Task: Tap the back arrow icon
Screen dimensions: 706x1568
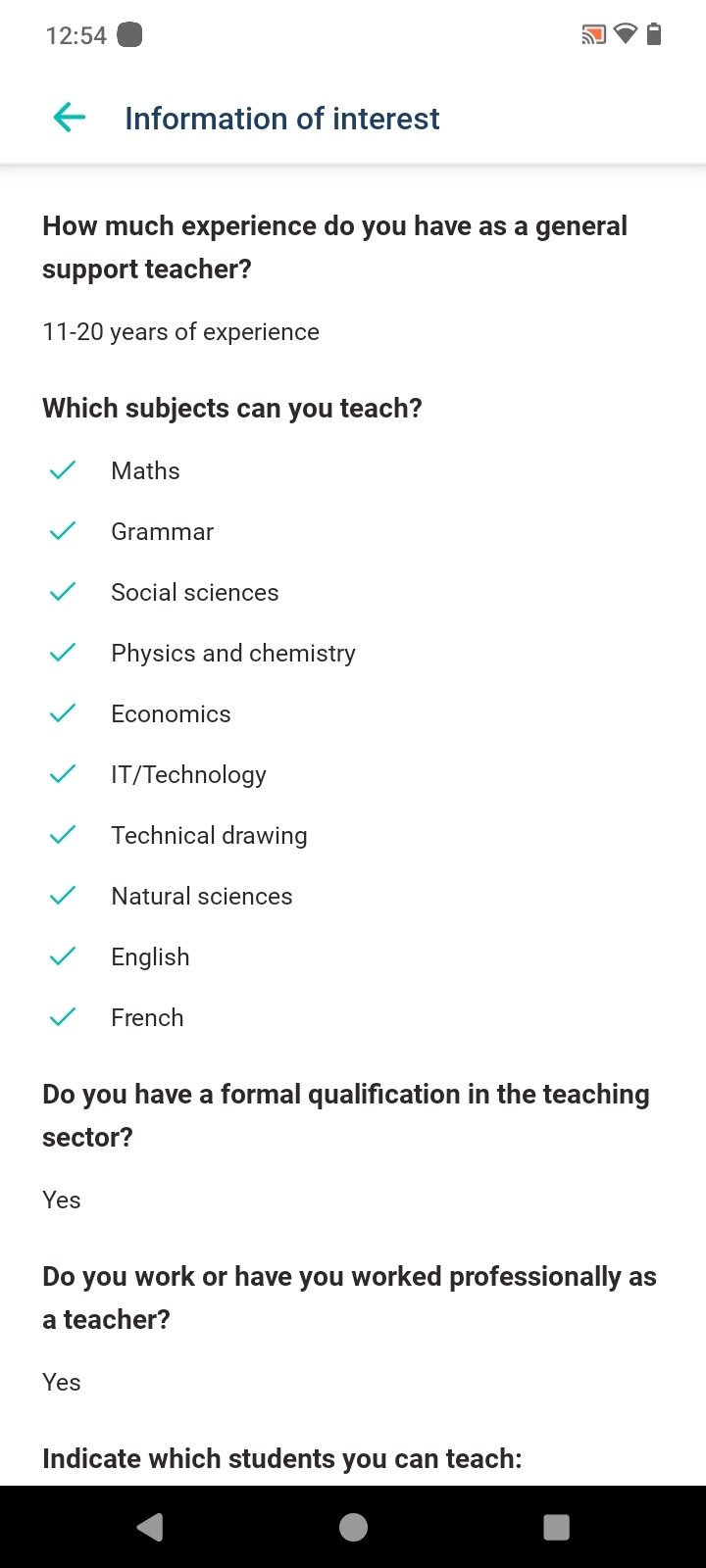Action: 70,119
